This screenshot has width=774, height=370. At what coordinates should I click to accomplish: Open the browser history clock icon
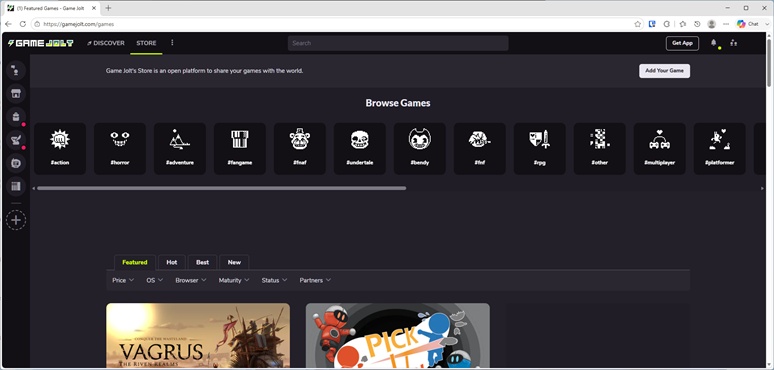point(697,24)
